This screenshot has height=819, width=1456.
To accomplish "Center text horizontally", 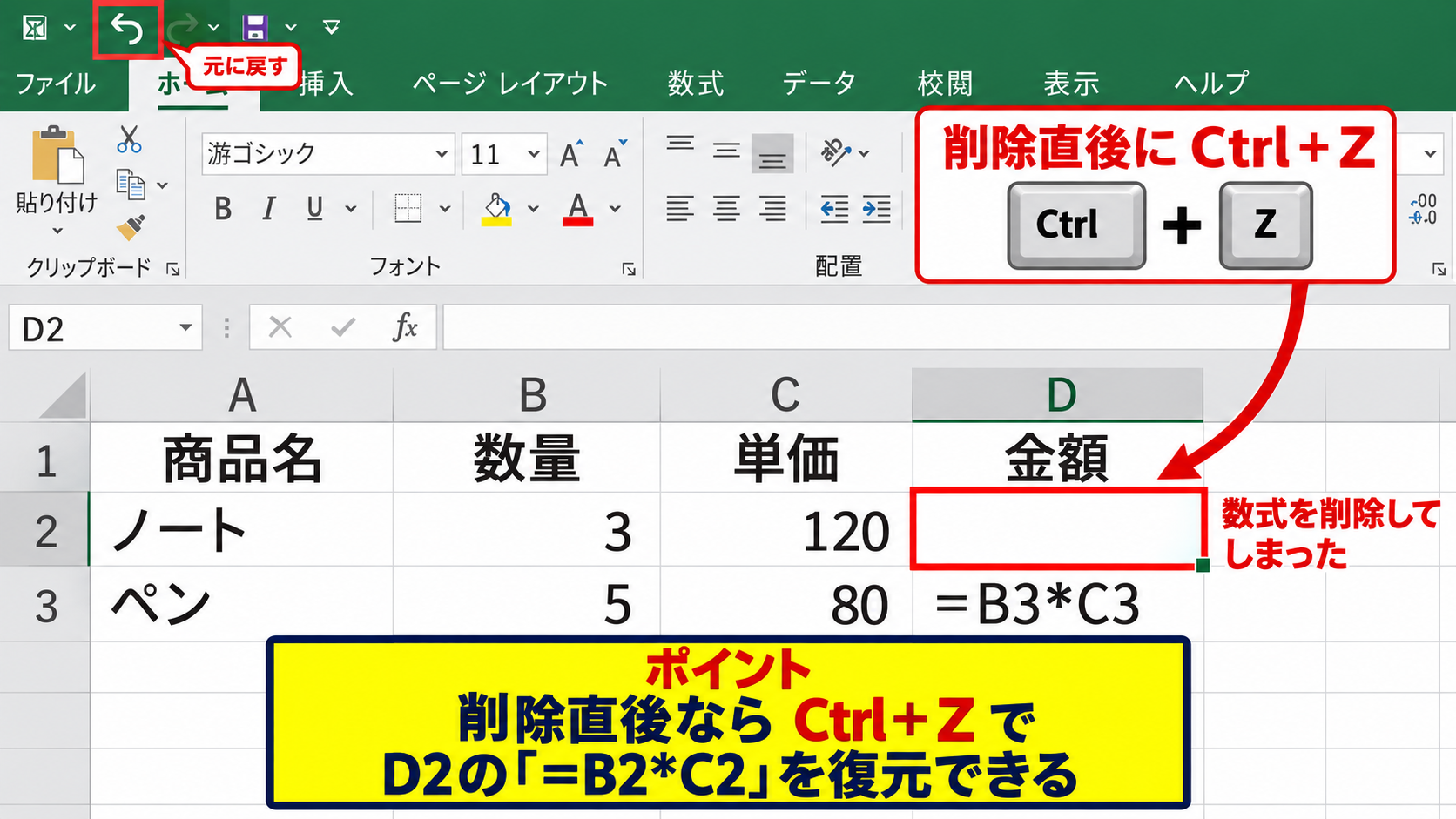I will pyautogui.click(x=726, y=209).
